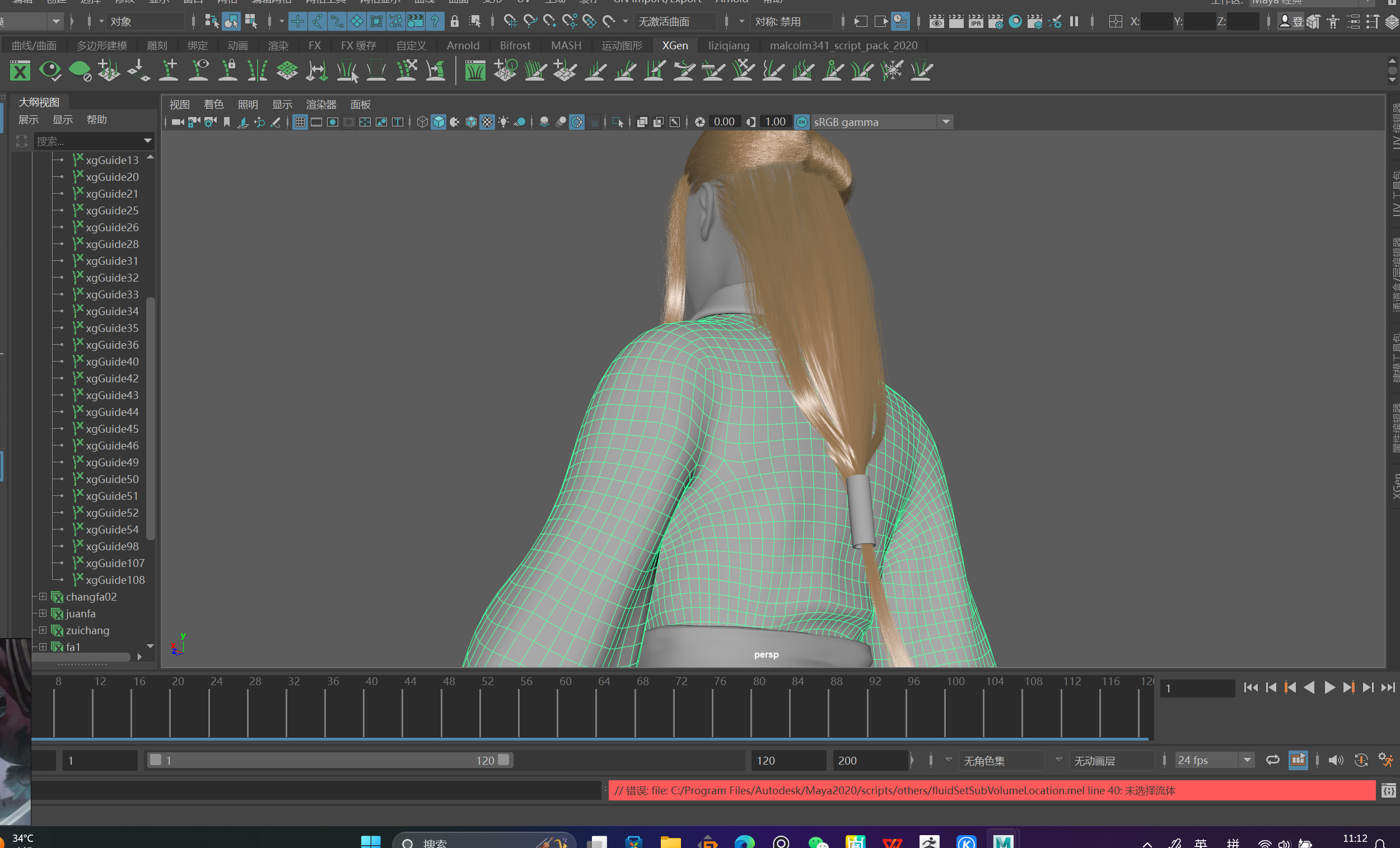Toggle wireframe on shaded viewport button

pos(471,122)
